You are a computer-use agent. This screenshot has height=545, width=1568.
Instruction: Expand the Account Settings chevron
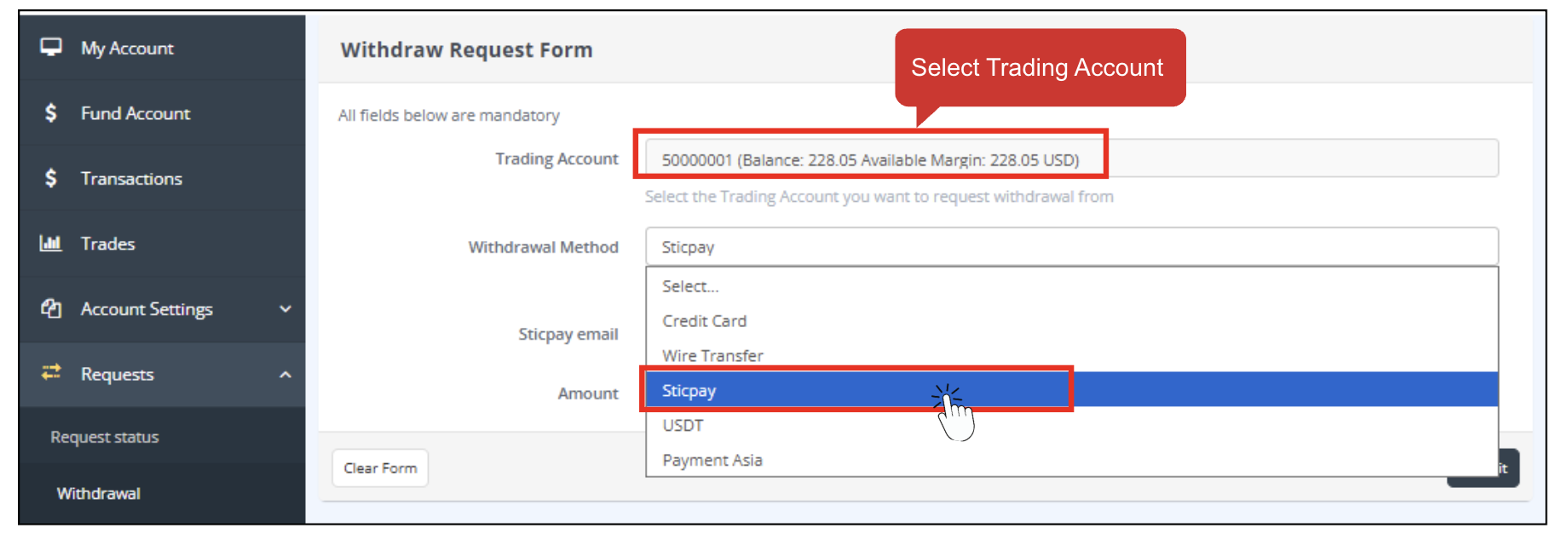pos(285,309)
